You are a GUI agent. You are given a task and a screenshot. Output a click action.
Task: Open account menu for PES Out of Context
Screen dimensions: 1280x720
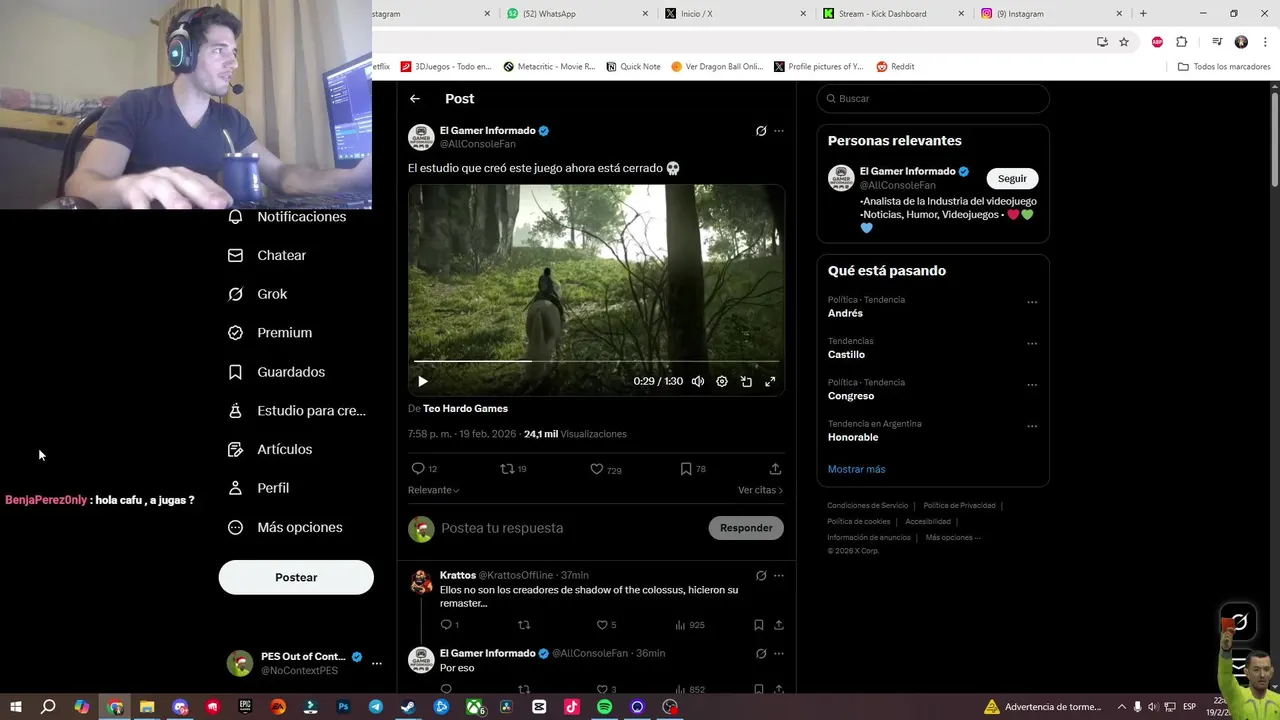click(377, 663)
